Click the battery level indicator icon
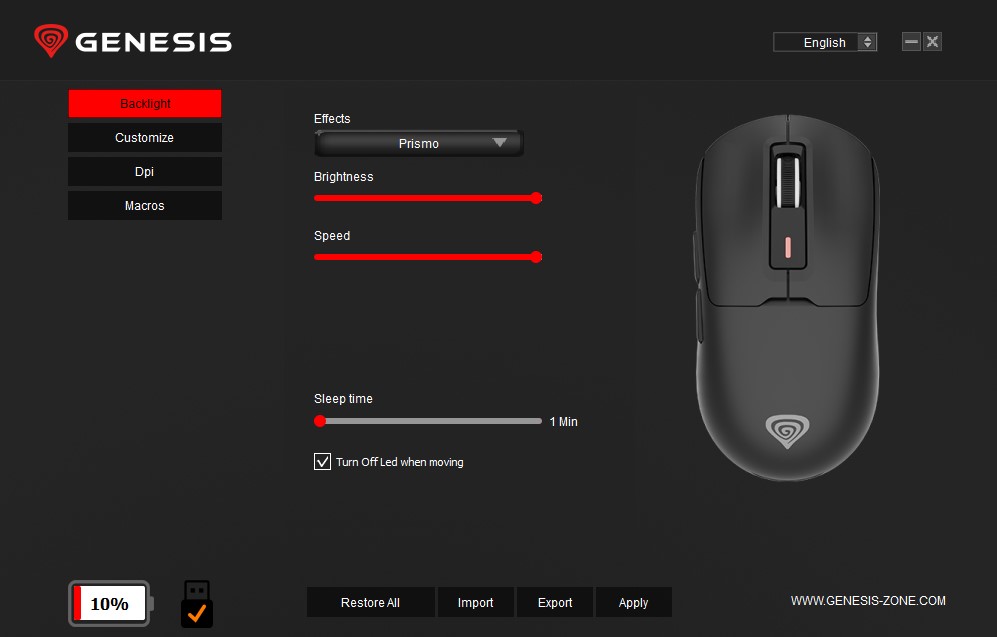Image resolution: width=997 pixels, height=637 pixels. 111,603
